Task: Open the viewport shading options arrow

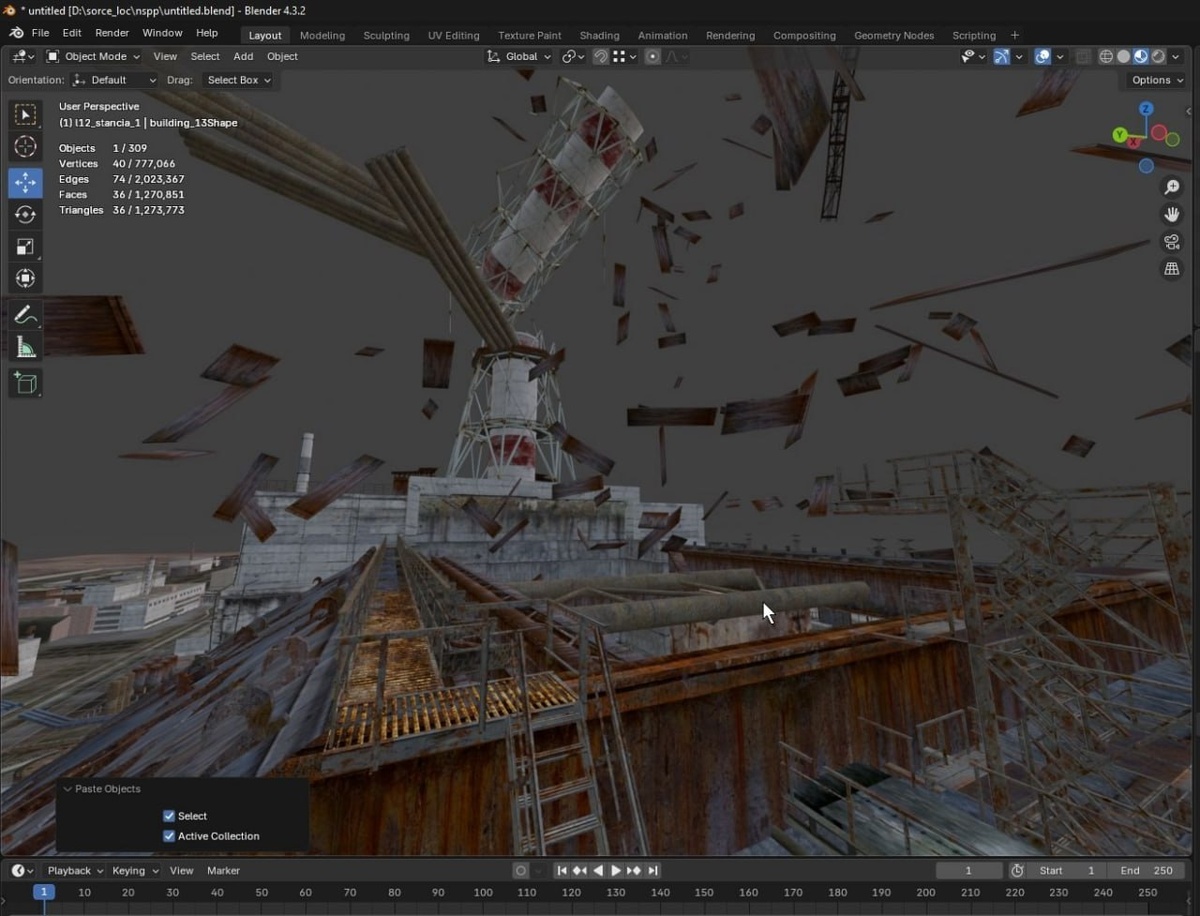Action: click(1176, 56)
